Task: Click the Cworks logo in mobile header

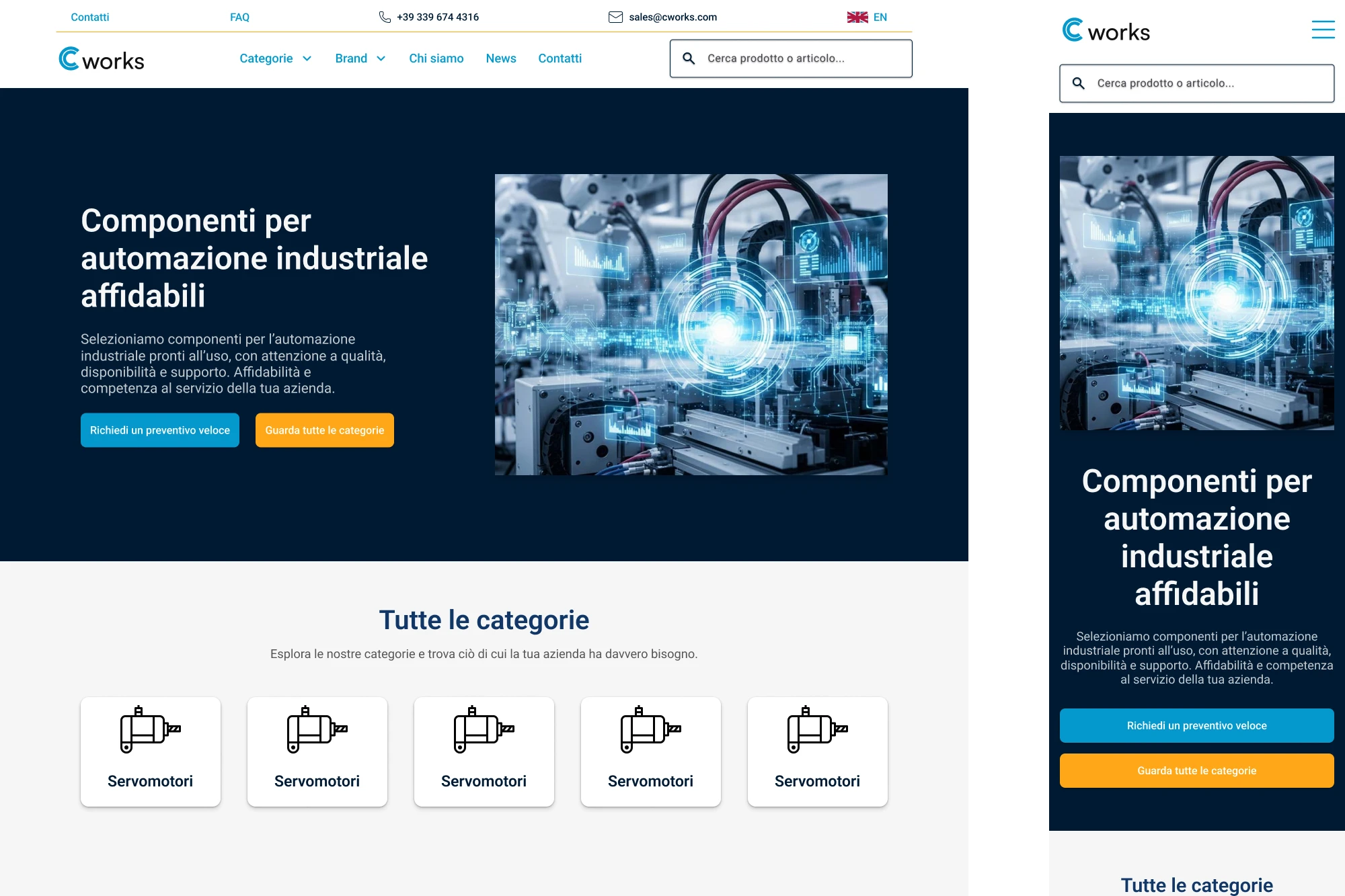Action: (x=1106, y=30)
